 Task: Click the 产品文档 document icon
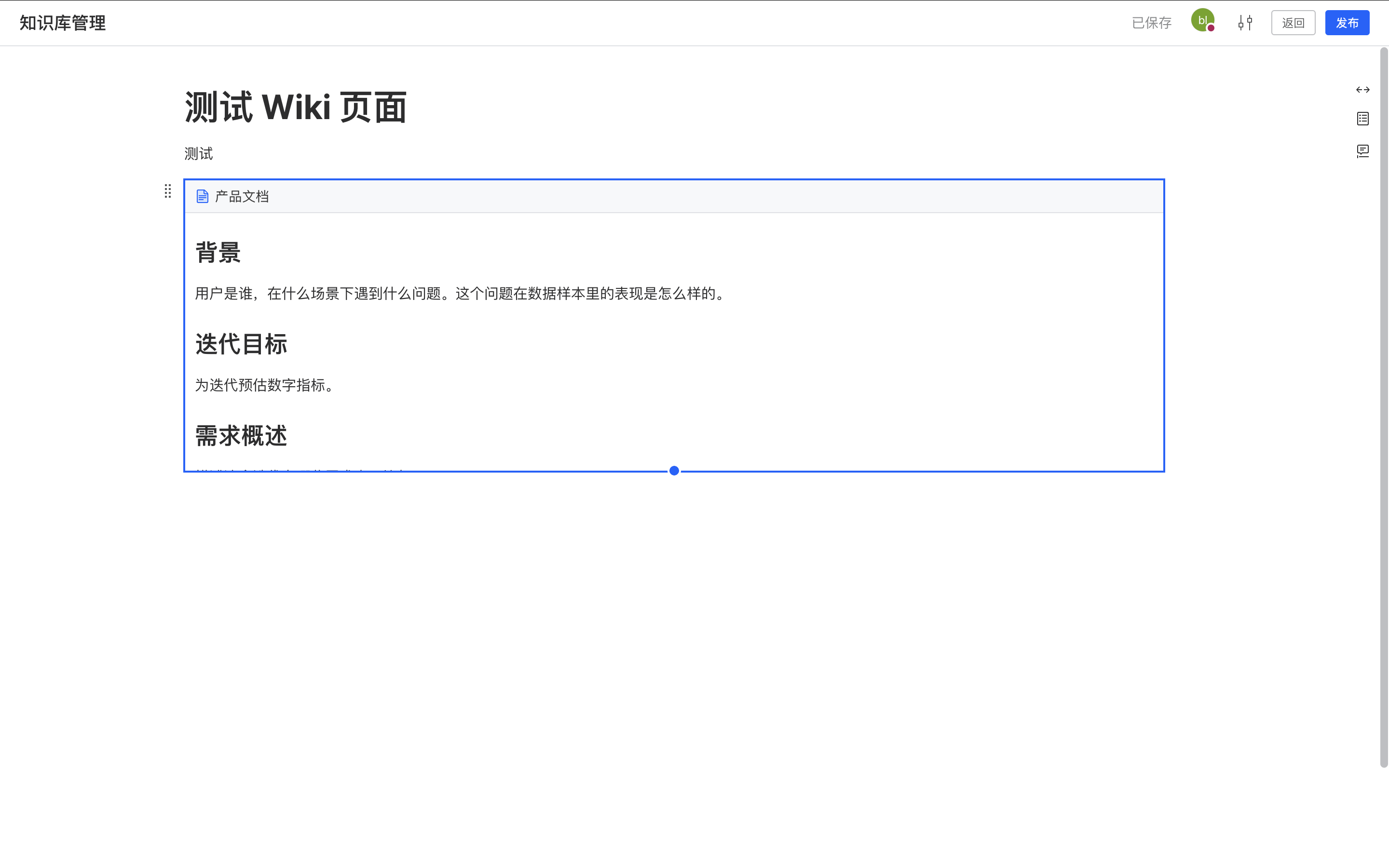click(x=202, y=196)
